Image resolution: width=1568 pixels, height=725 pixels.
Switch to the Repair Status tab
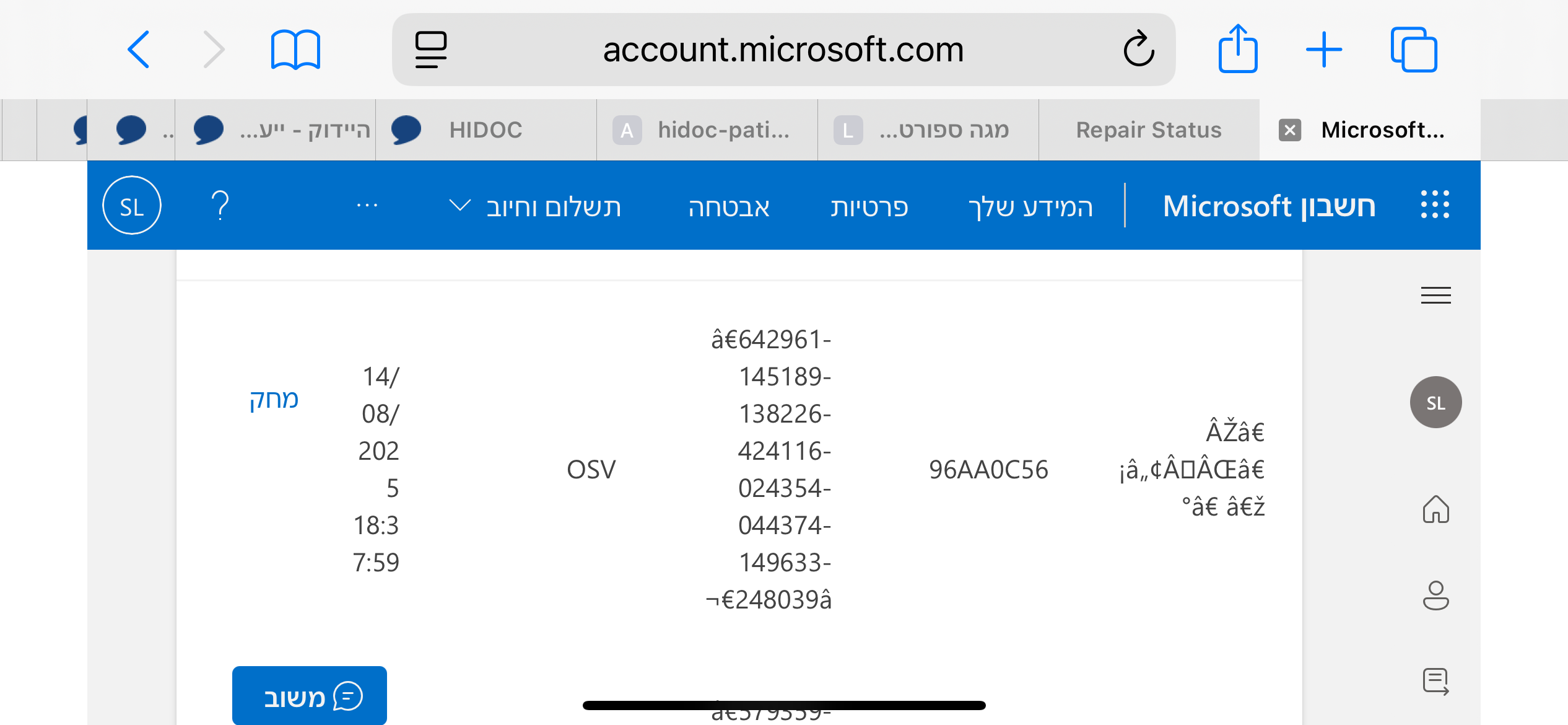pyautogui.click(x=1148, y=130)
